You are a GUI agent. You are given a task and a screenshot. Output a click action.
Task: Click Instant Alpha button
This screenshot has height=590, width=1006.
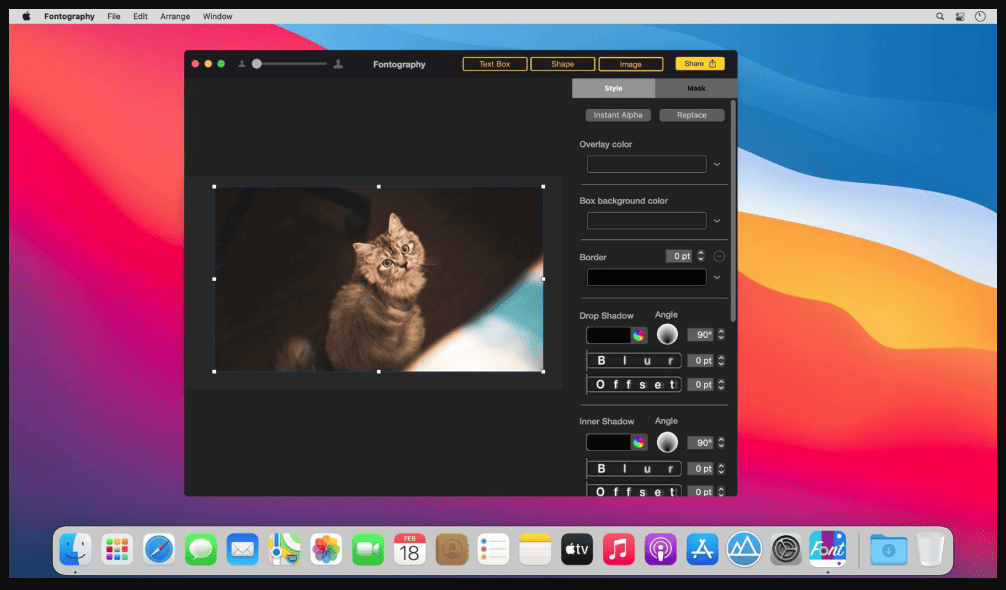618,115
